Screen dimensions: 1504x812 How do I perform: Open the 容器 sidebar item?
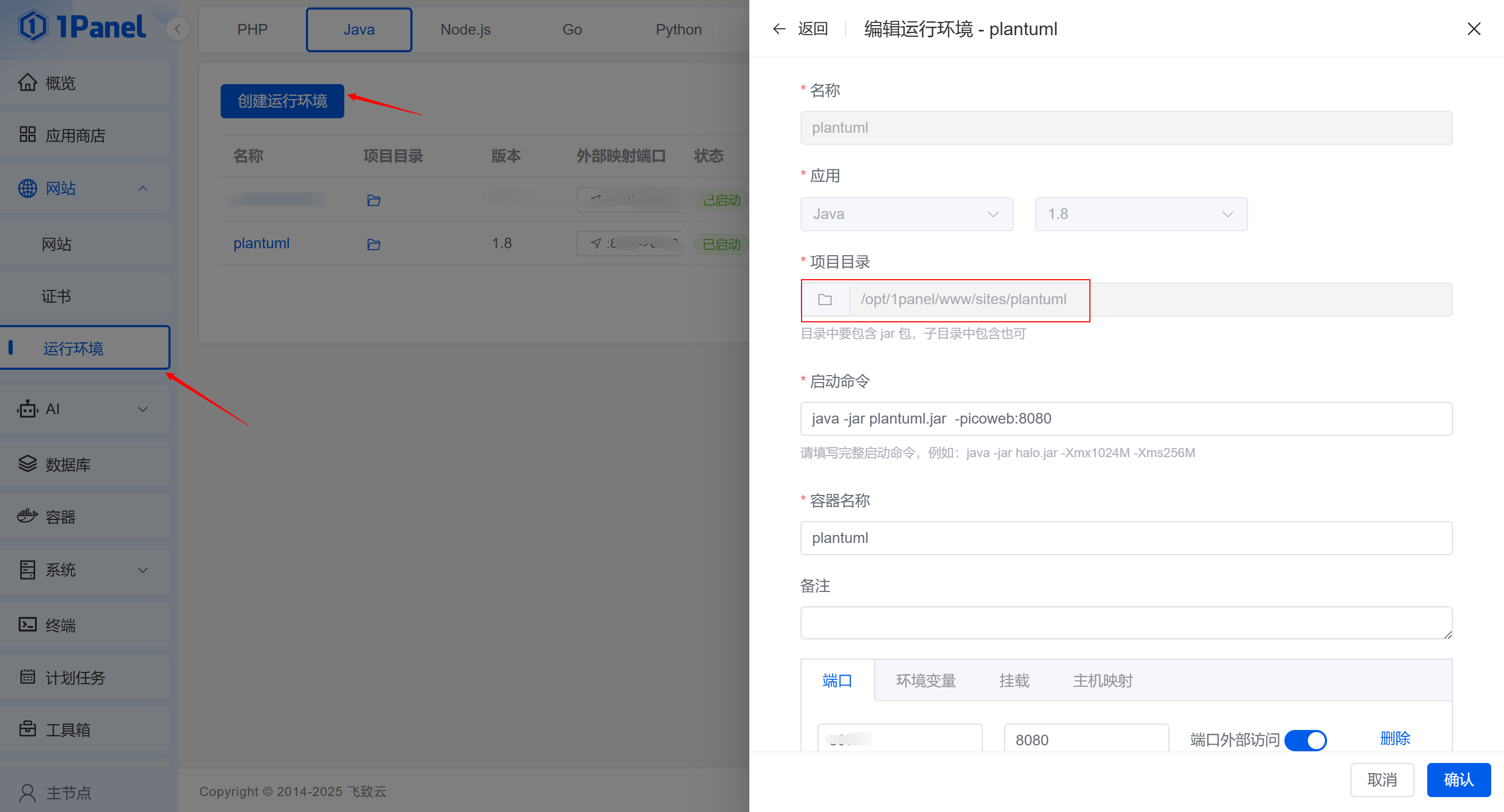pos(61,517)
